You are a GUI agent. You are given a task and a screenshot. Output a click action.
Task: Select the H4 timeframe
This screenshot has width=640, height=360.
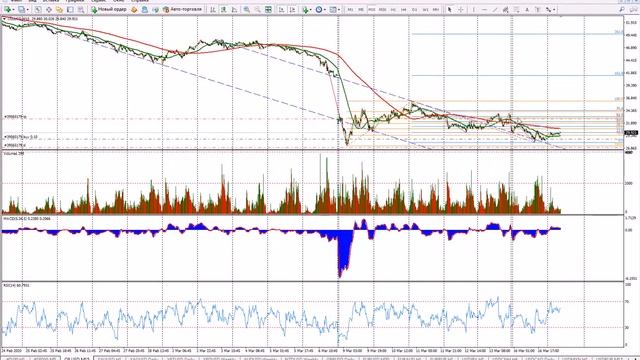404,9
